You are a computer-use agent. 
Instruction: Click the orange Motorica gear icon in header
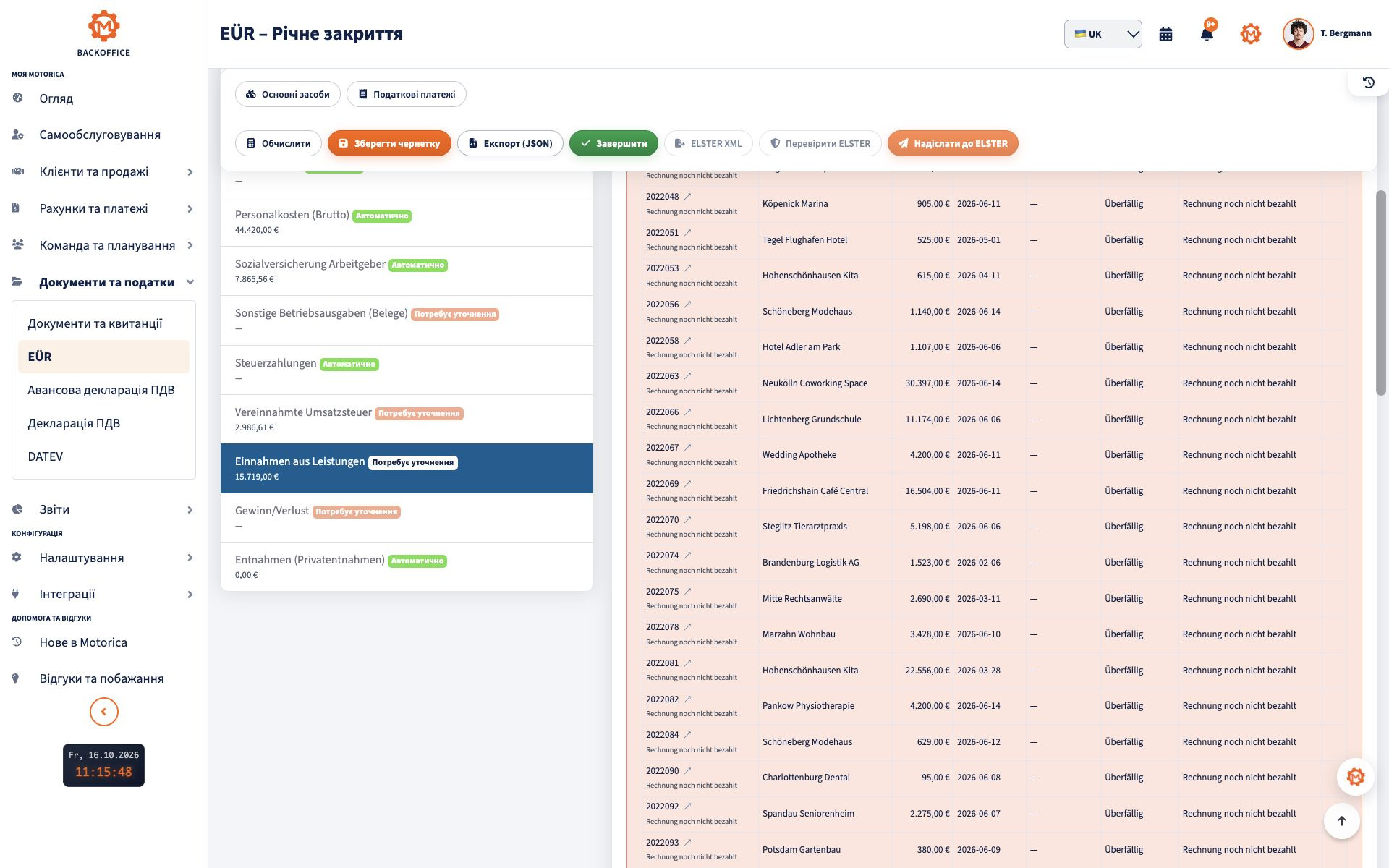pyautogui.click(x=1250, y=34)
